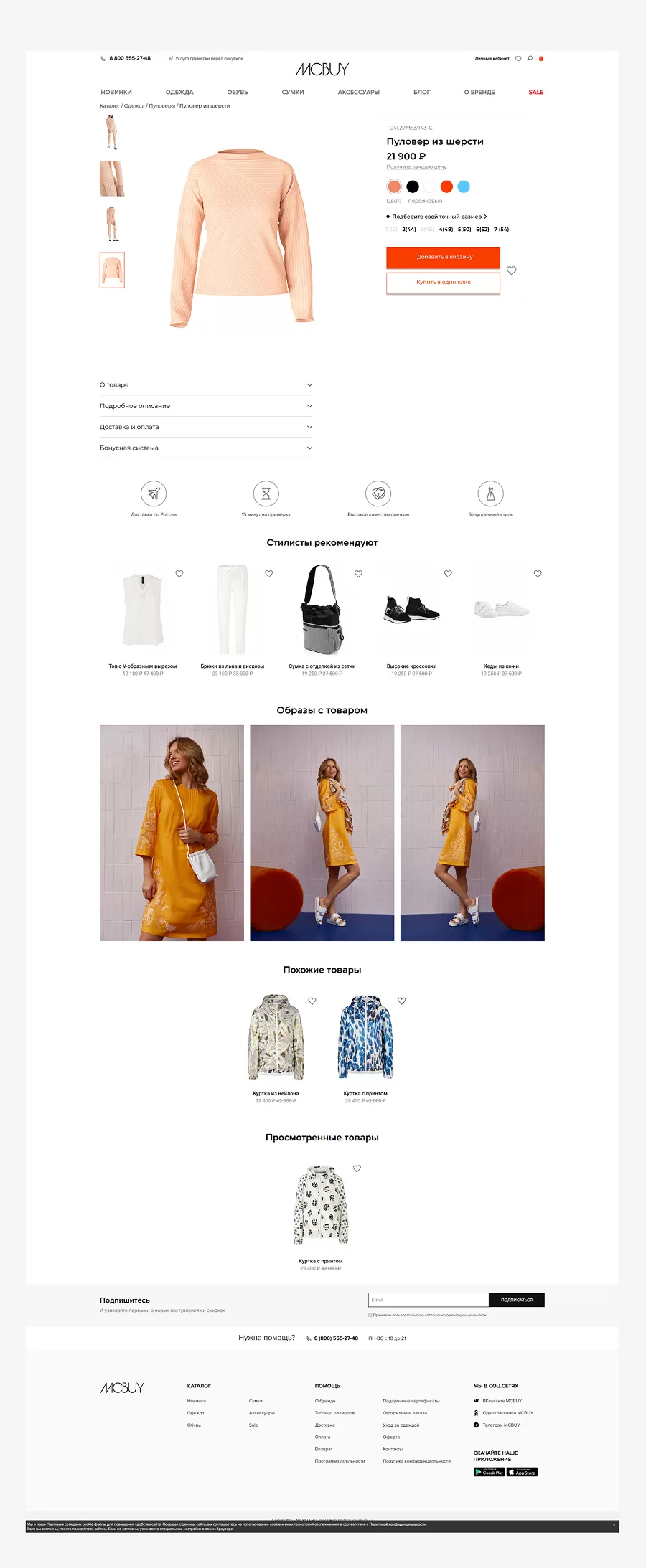The height and width of the screenshot is (1568, 646).
Task: Add pullover to favorites with heart icon
Action: tap(512, 270)
